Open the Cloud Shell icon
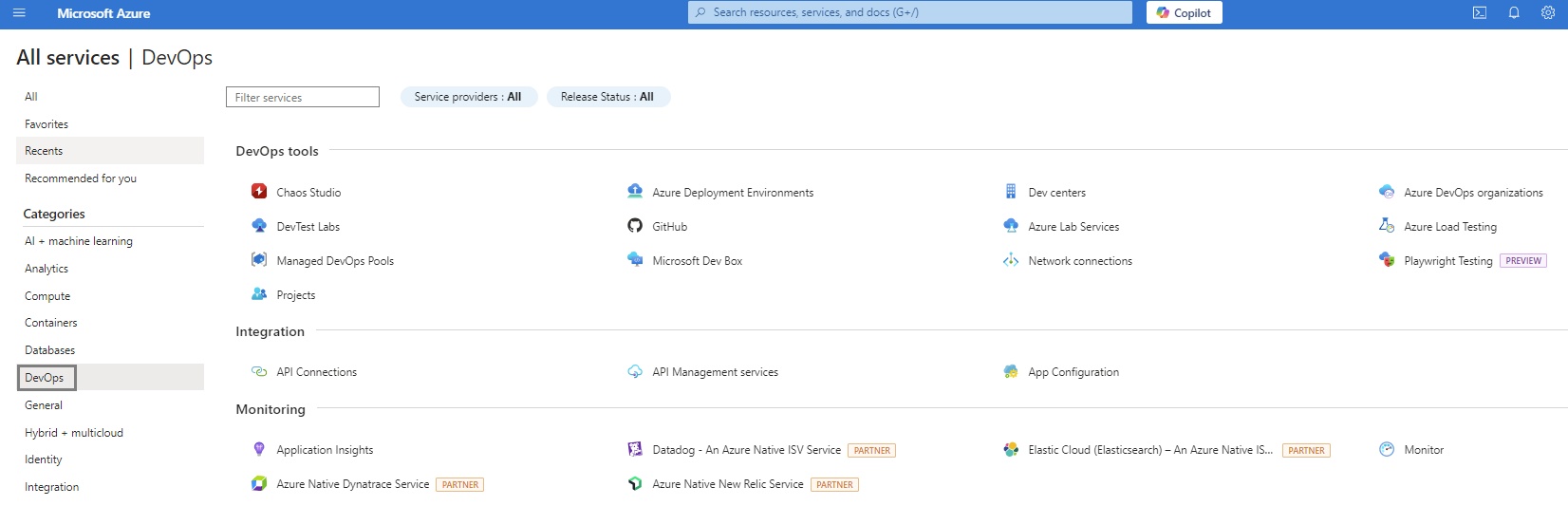Viewport: 1568px width, 506px height. click(x=1479, y=13)
